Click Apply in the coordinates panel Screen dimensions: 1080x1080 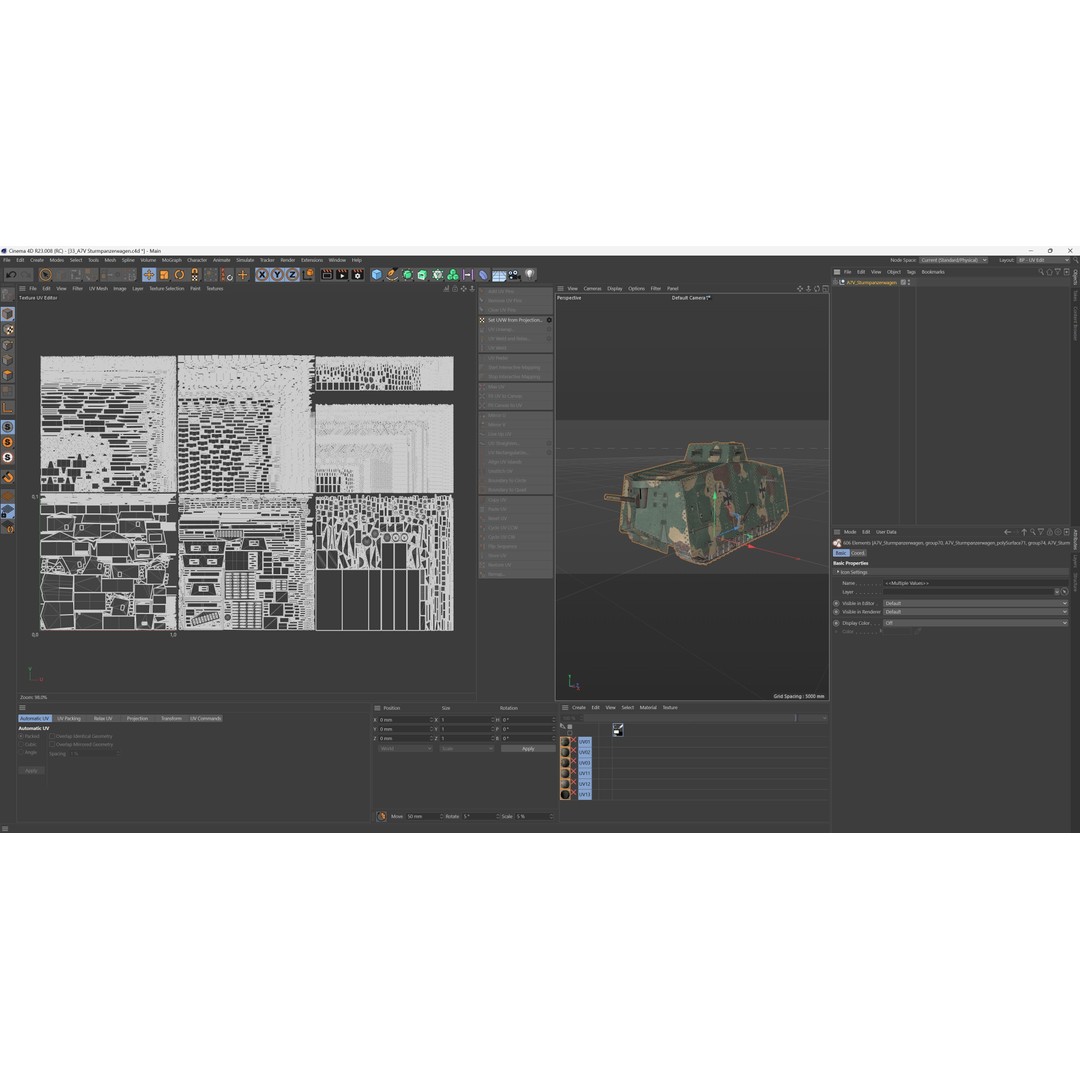coord(527,749)
